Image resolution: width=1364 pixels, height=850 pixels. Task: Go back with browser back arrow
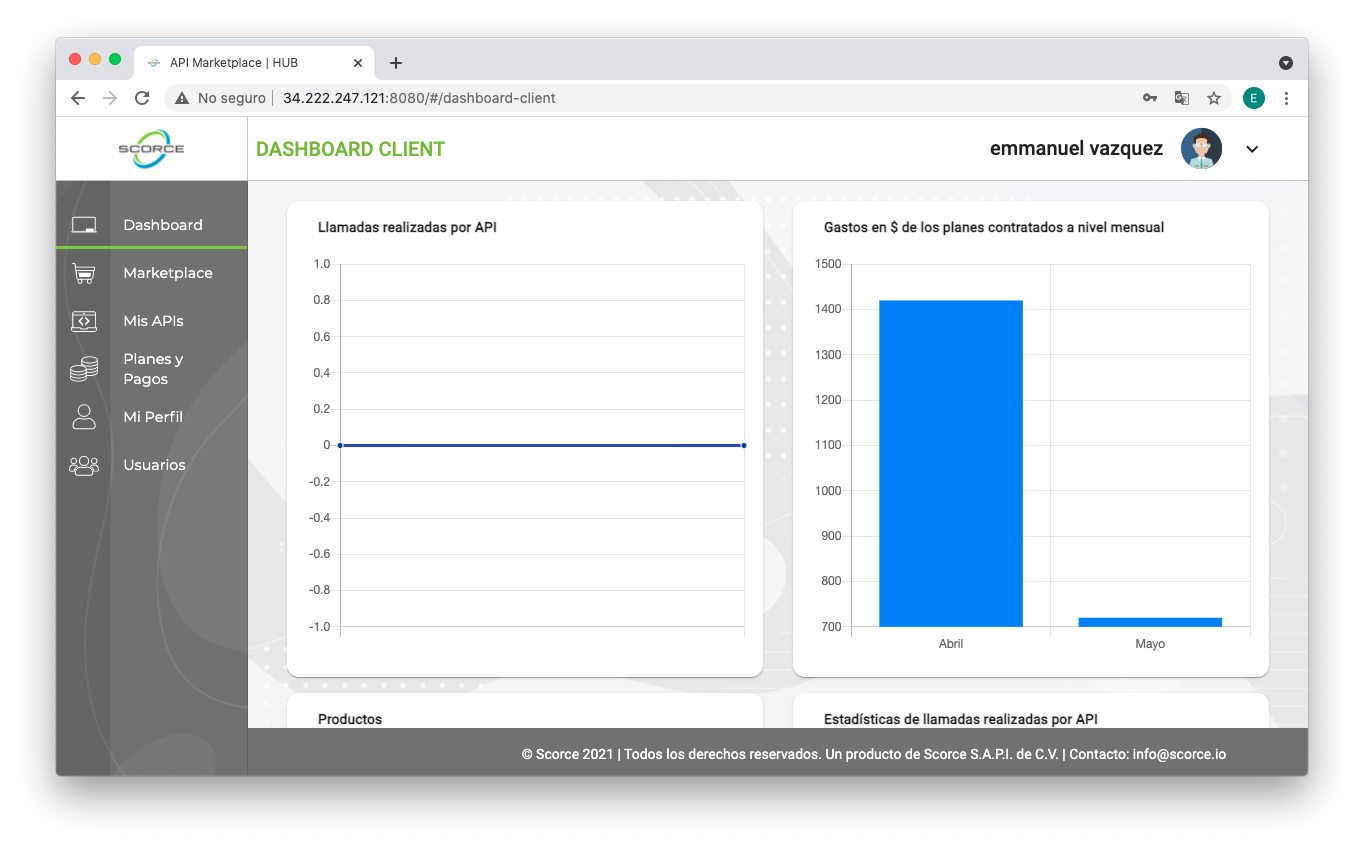pos(78,98)
